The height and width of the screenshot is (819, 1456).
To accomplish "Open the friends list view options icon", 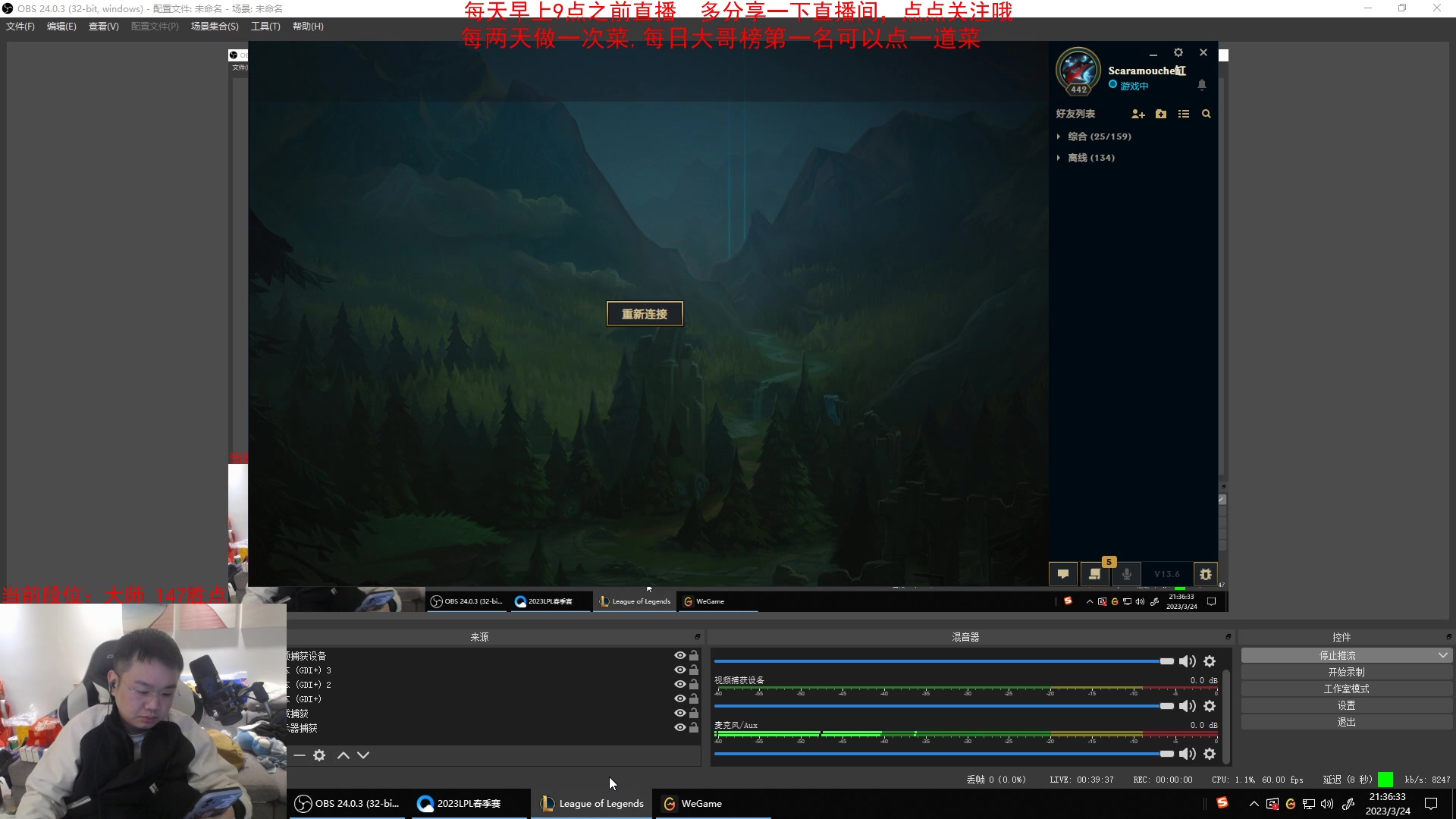I will coord(1184,114).
